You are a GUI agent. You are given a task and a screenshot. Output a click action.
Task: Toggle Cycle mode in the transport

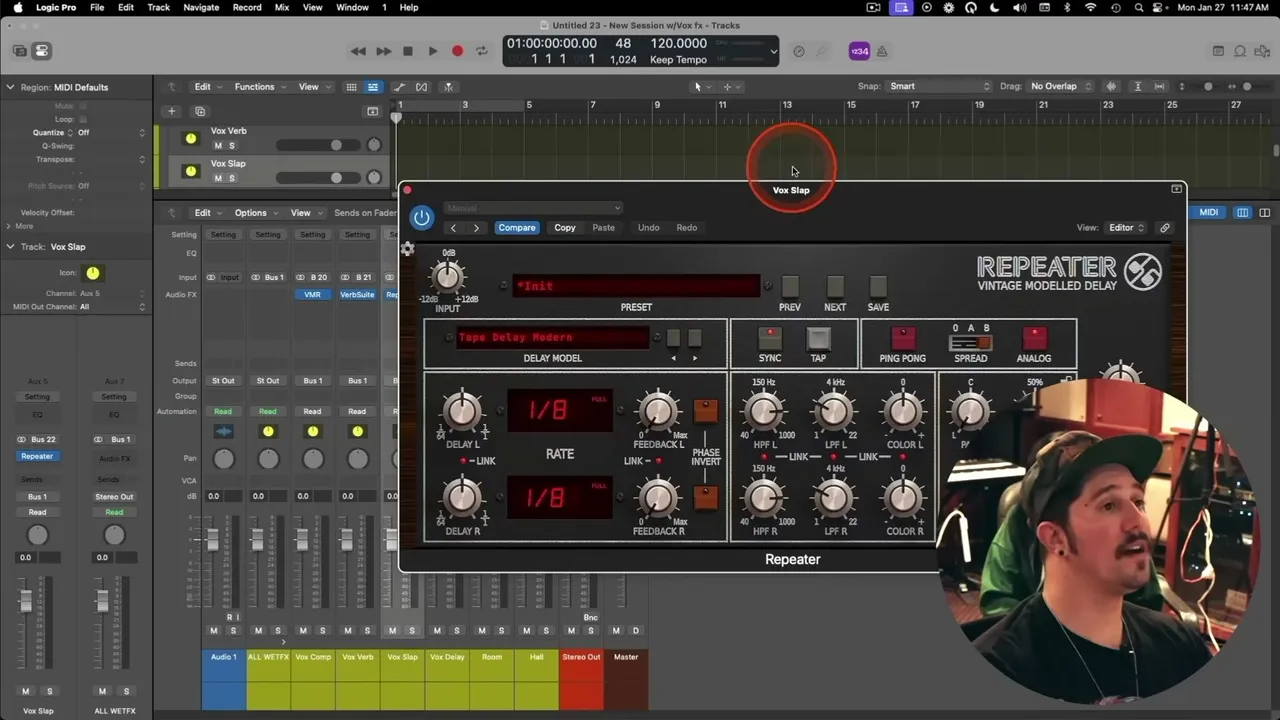[482, 51]
